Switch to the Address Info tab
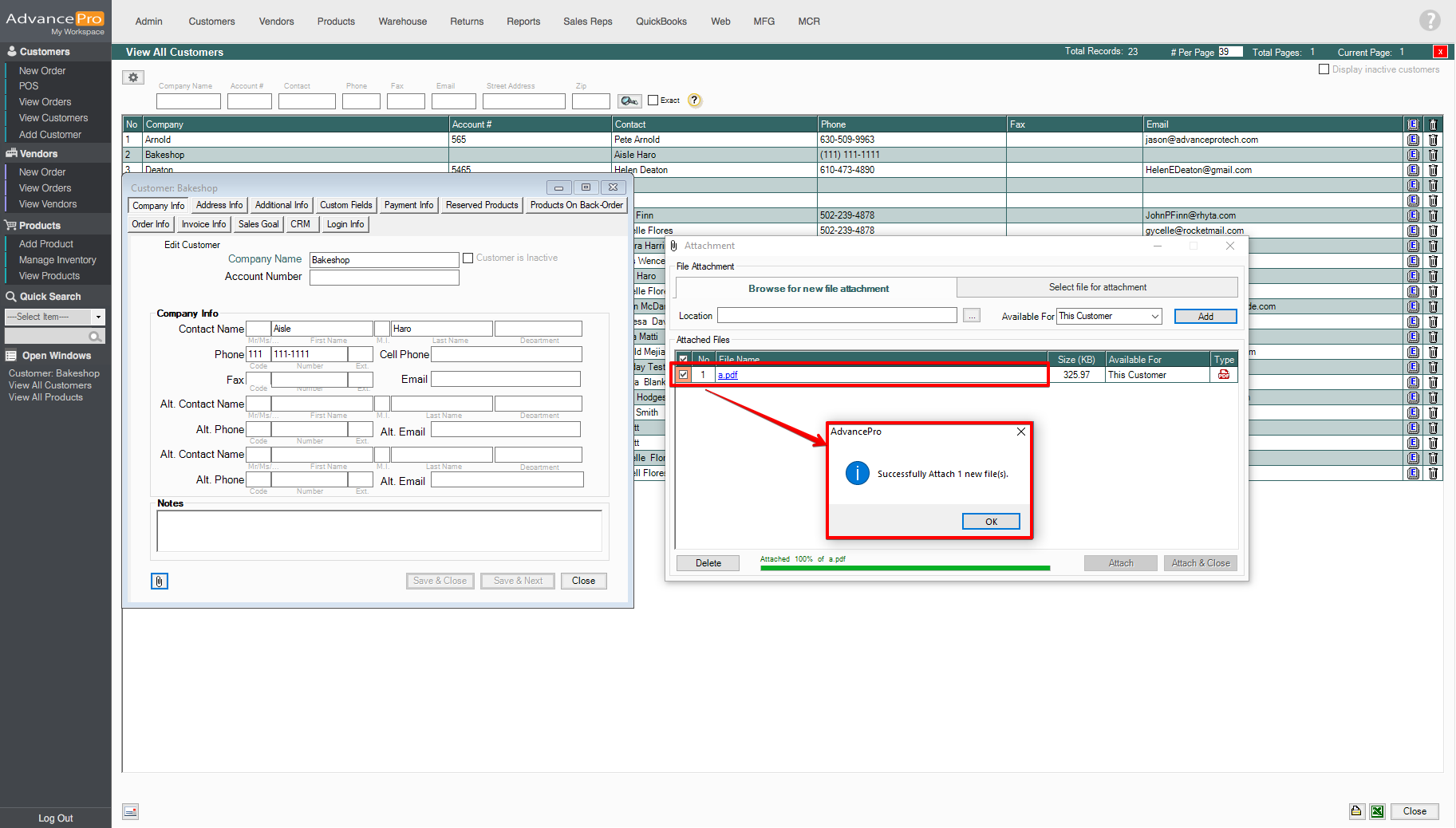Image resolution: width=1456 pixels, height=828 pixels. 219,205
